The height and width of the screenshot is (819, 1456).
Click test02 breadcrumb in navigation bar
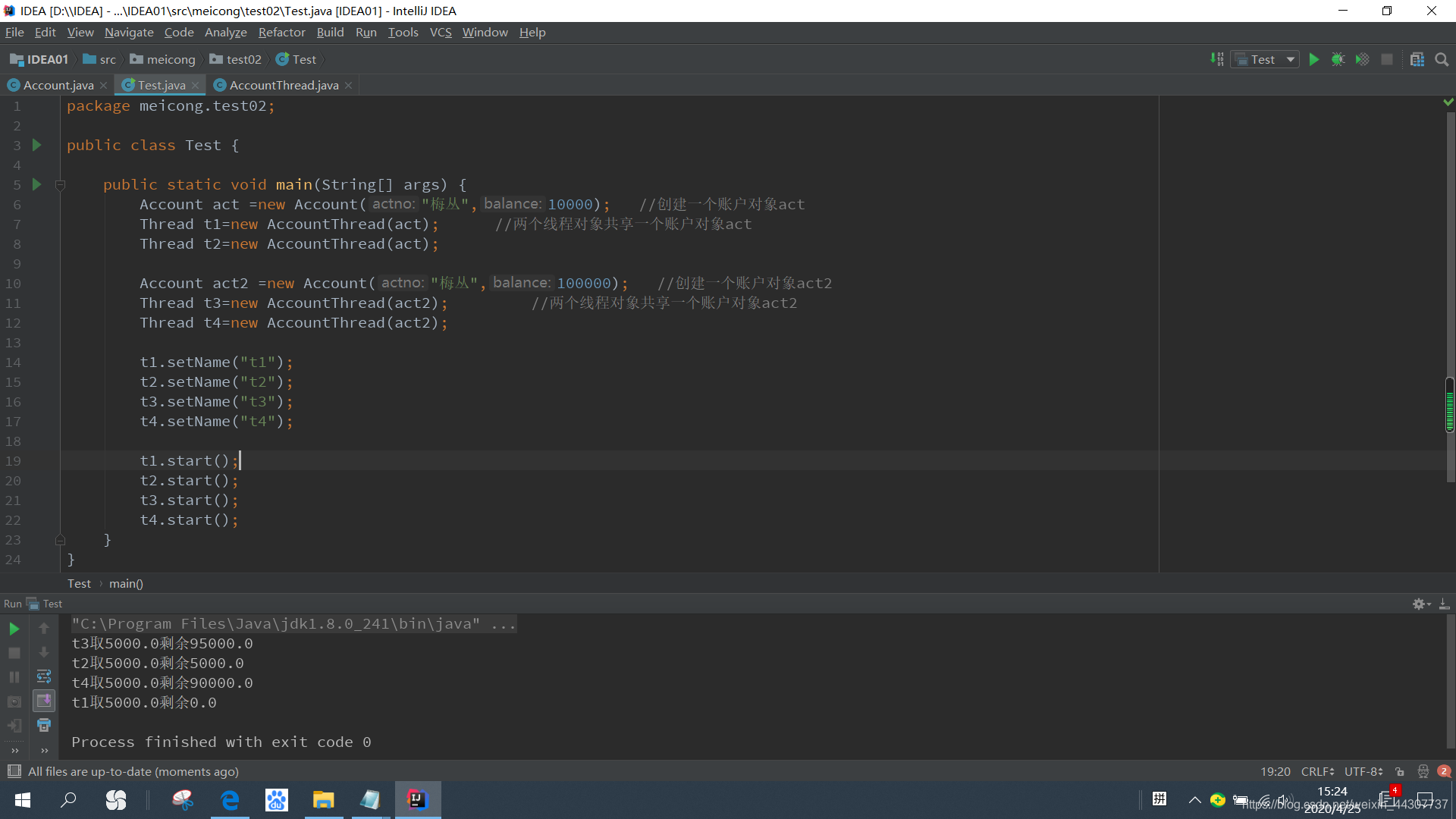pos(236,59)
